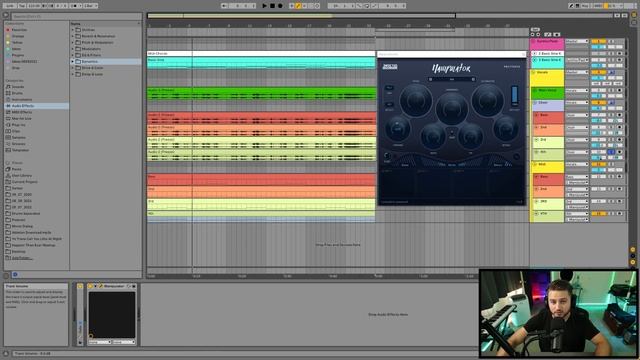Image resolution: width=640 pixels, height=360 pixels.
Task: Click the Packs icon under Places
Action: [x=8, y=169]
